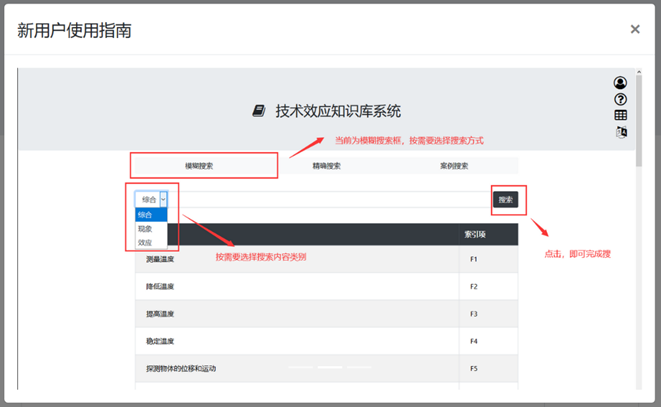The height and width of the screenshot is (407, 661).
Task: Select the 效应 dropdown option
Action: [x=151, y=242]
